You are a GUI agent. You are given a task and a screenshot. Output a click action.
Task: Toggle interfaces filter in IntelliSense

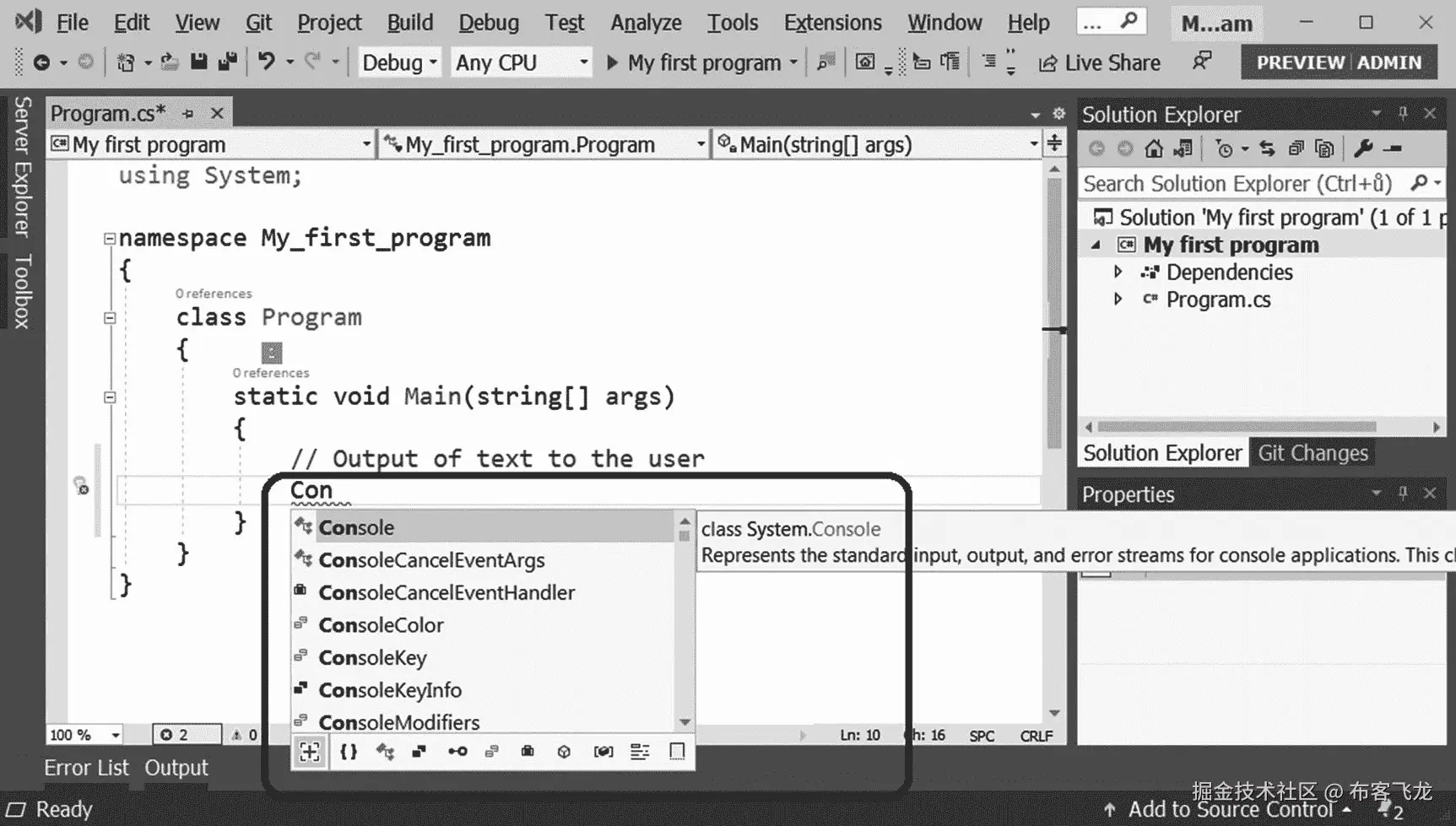pos(457,751)
